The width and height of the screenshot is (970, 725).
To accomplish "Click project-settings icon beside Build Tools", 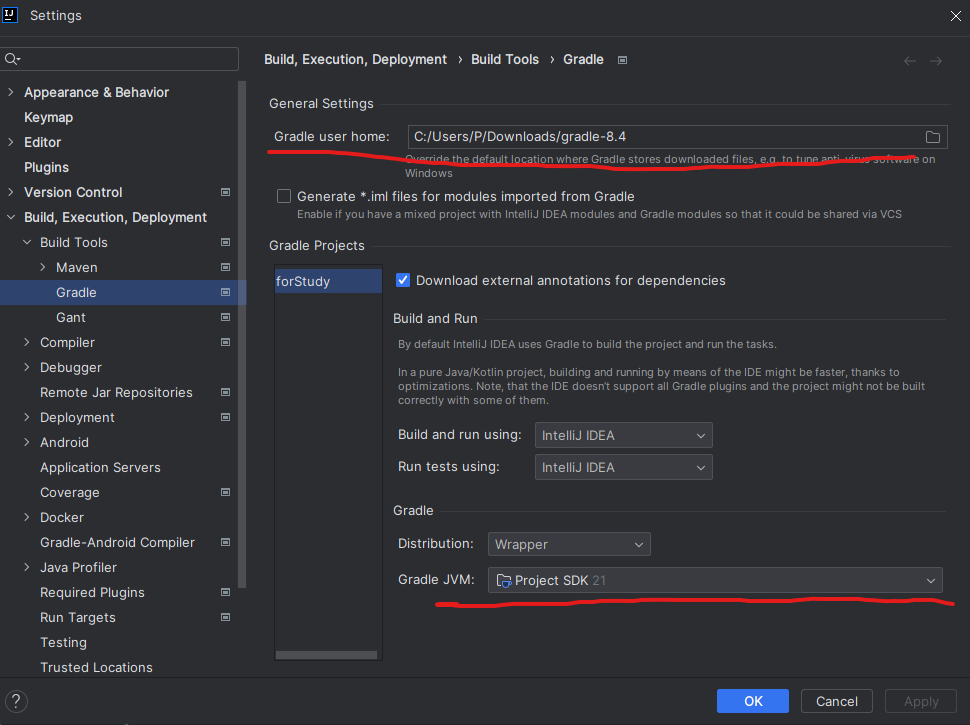I will point(226,242).
